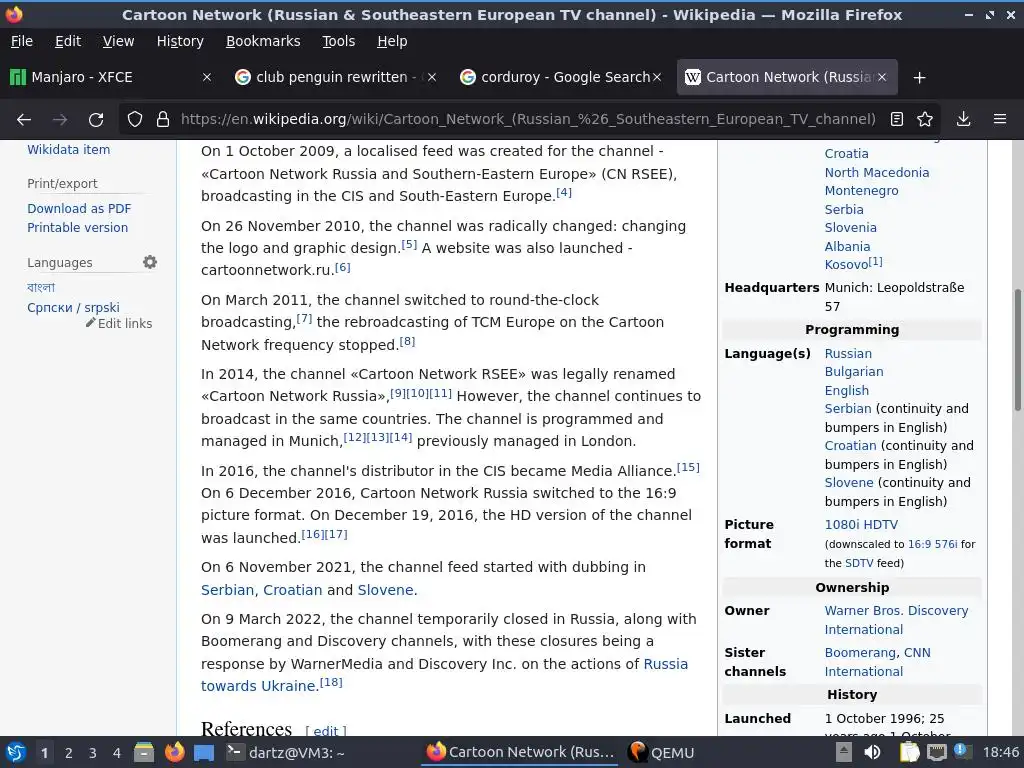Open the Montenegro infobox link
1024x768 pixels.
click(861, 191)
